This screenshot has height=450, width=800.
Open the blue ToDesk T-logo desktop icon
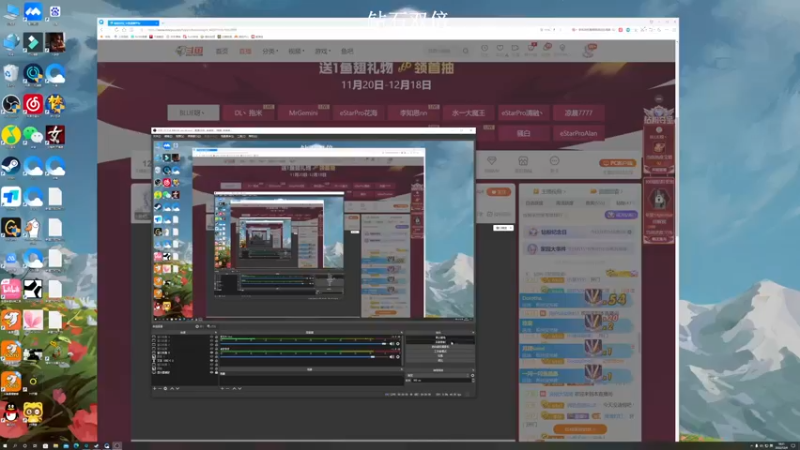click(11, 197)
